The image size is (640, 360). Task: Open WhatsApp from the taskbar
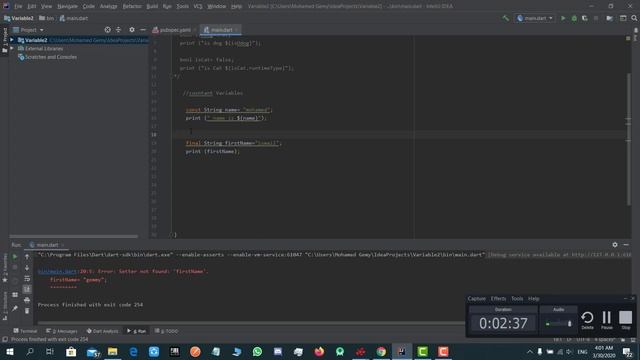pyautogui.click(x=257, y=351)
